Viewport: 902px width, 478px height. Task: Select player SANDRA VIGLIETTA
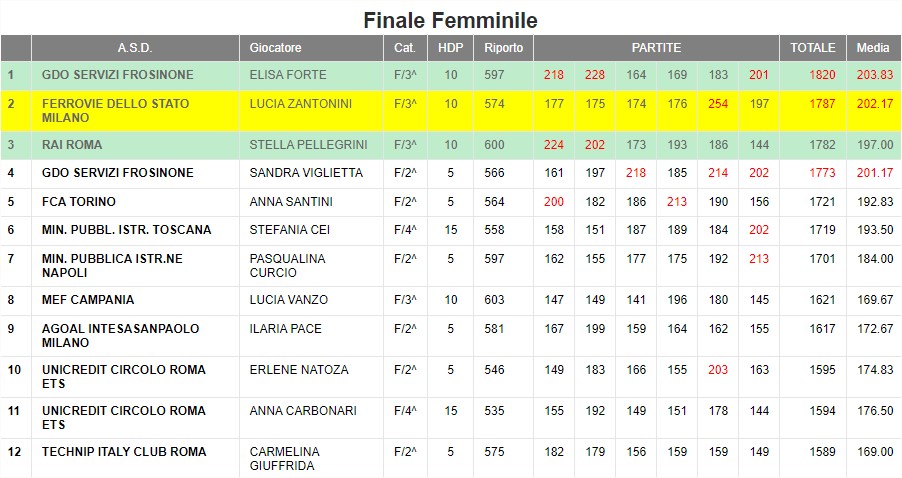click(306, 173)
